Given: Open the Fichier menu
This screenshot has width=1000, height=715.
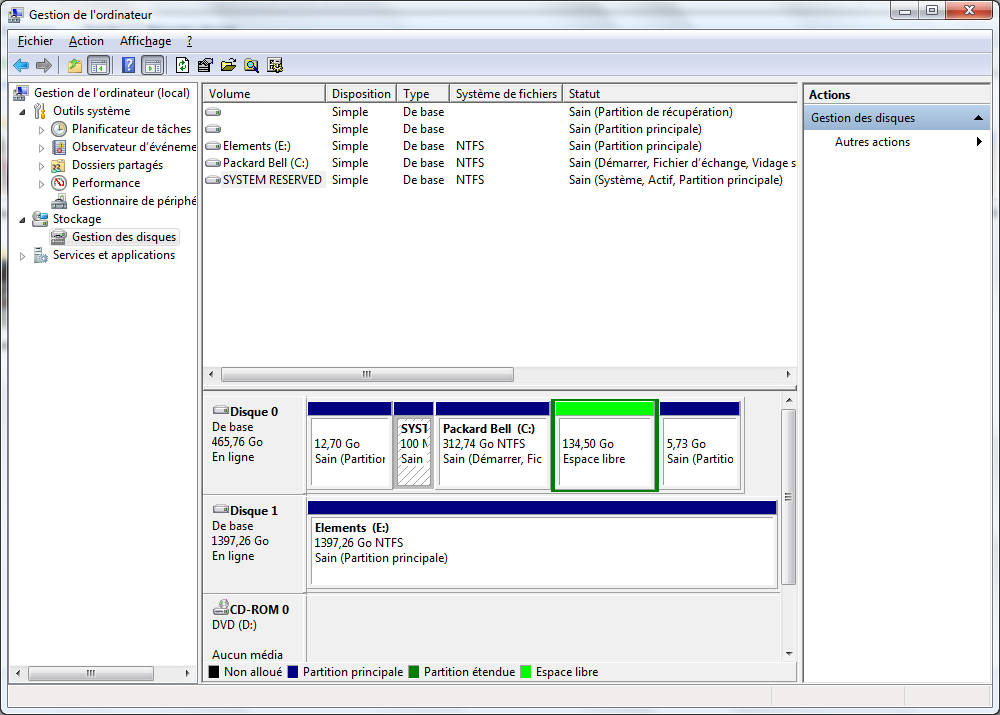Looking at the screenshot, I should (x=35, y=41).
